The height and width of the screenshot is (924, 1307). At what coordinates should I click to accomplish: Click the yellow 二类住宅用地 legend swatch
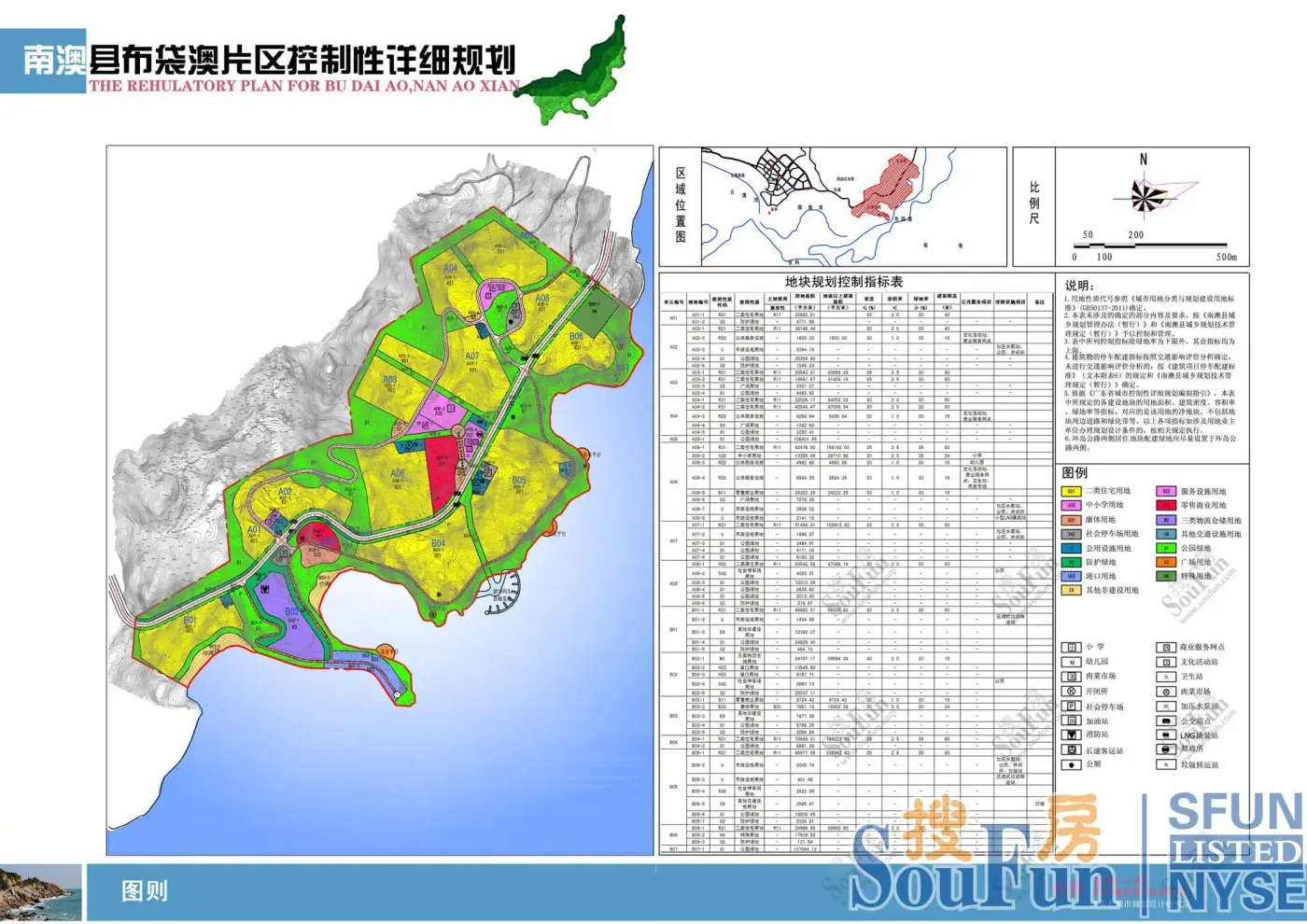[1071, 491]
